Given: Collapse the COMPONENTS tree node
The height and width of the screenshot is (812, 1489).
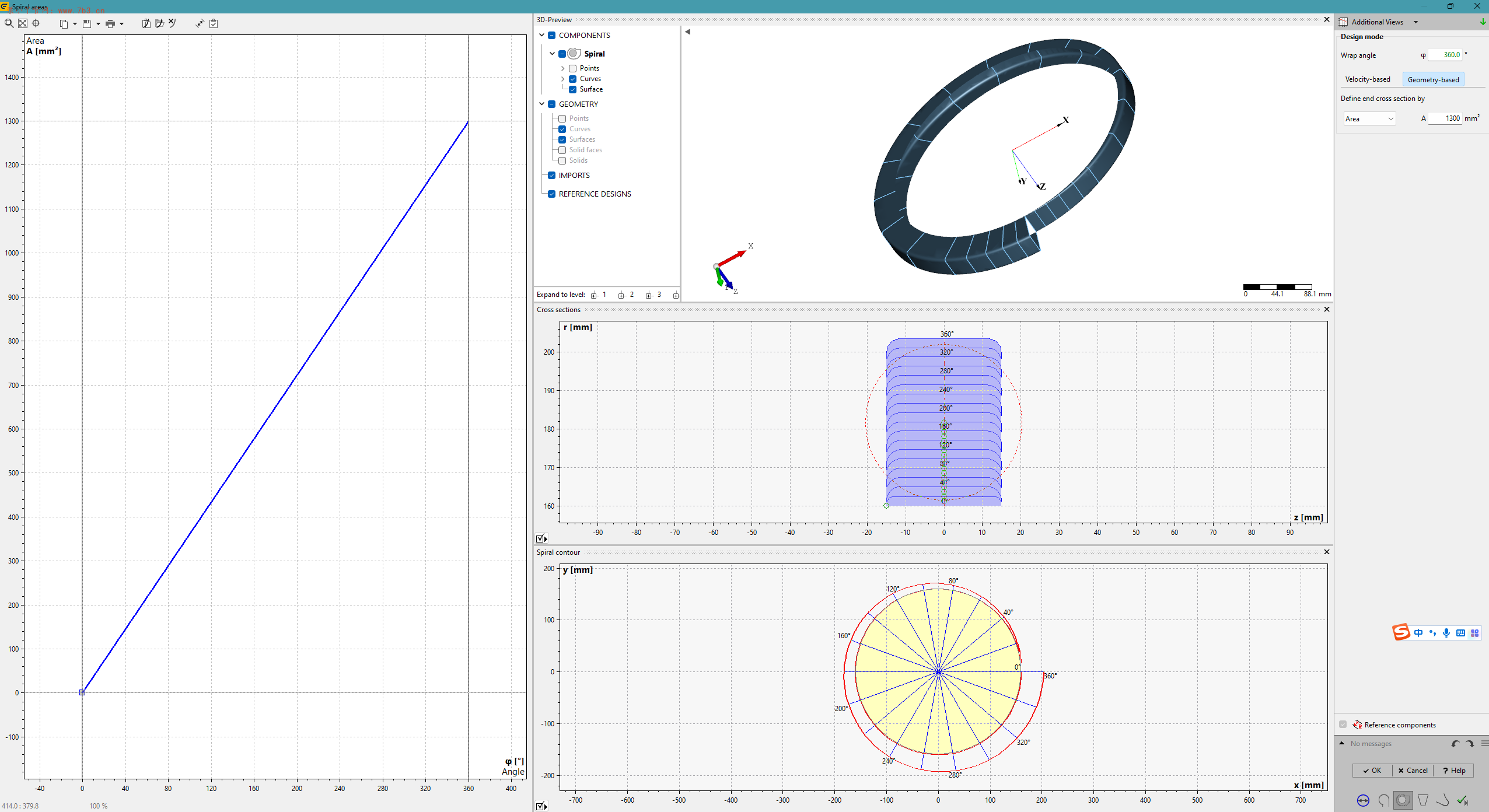Looking at the screenshot, I should pos(541,35).
